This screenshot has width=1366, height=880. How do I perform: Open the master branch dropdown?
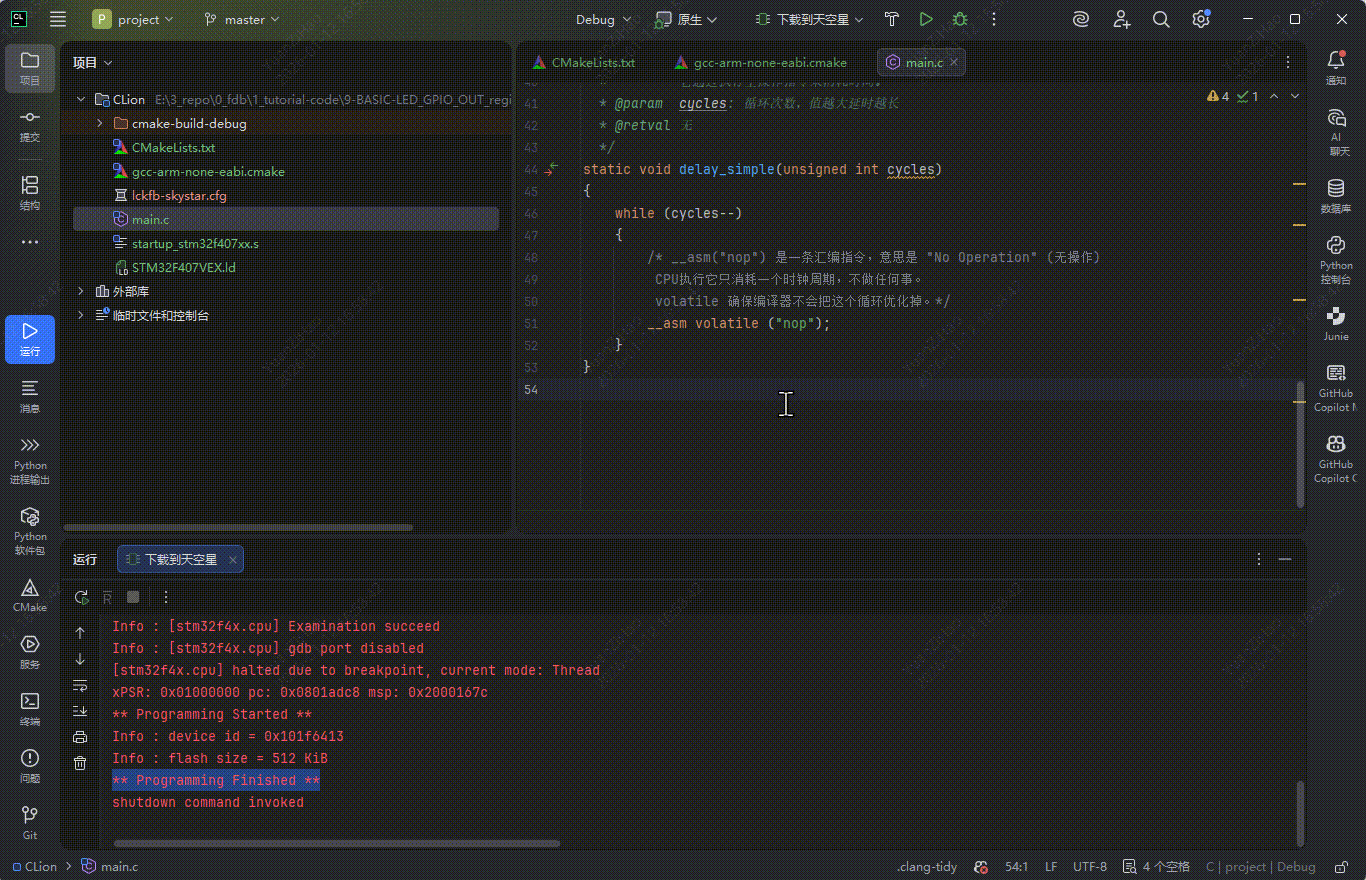tap(242, 19)
